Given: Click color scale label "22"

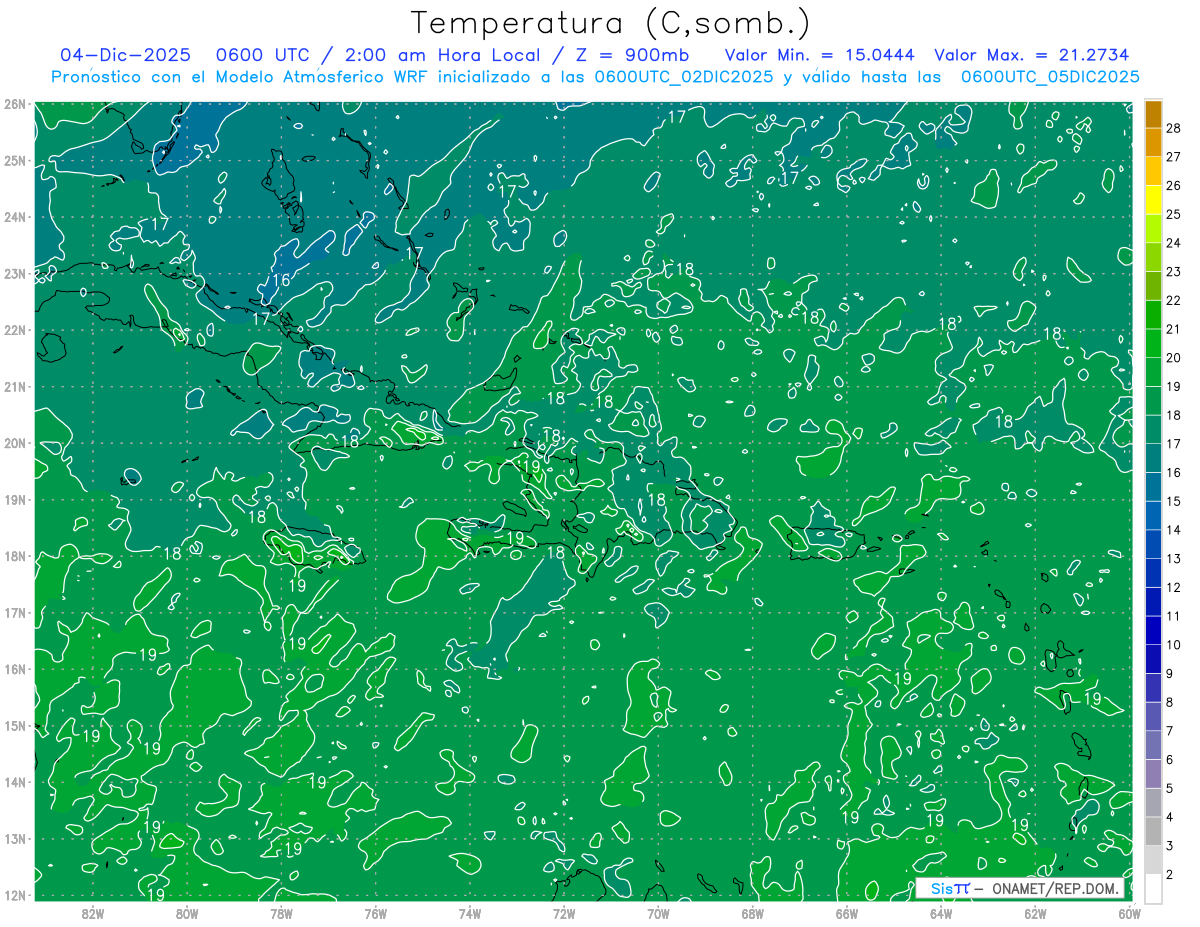Looking at the screenshot, I should (x=1174, y=301).
